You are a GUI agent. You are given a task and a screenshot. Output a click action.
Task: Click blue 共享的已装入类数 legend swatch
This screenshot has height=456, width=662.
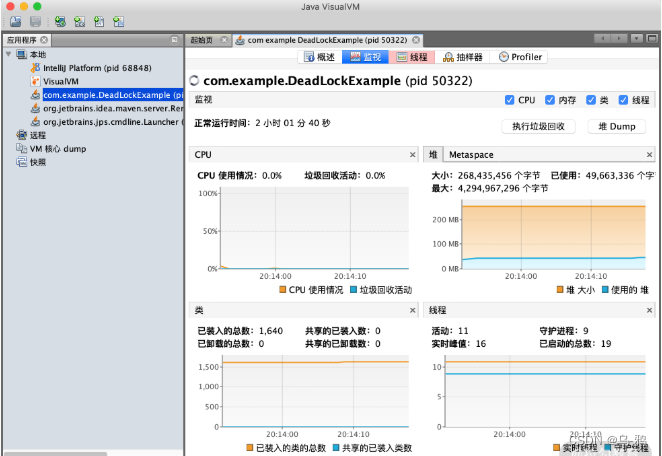(x=336, y=447)
